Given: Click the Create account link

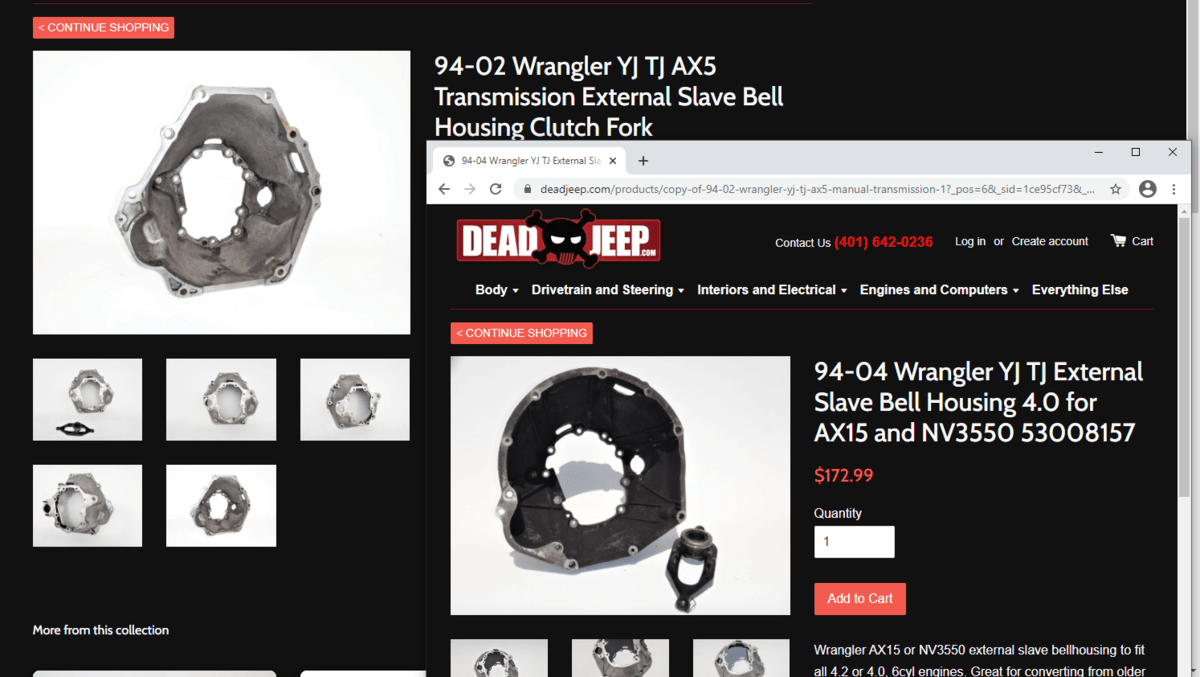Looking at the screenshot, I should [1050, 241].
